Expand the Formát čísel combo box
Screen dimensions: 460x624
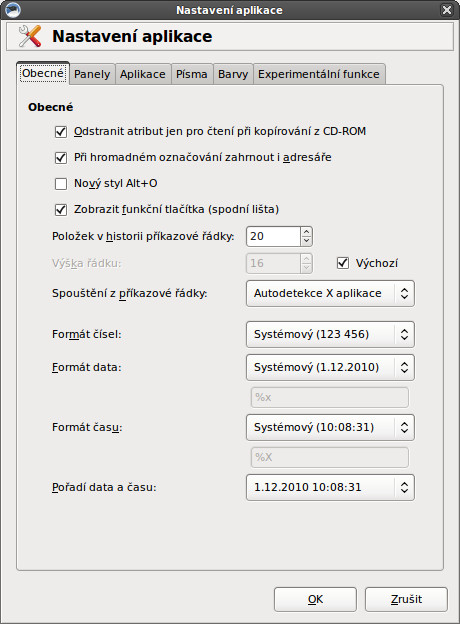pyautogui.click(x=330, y=334)
